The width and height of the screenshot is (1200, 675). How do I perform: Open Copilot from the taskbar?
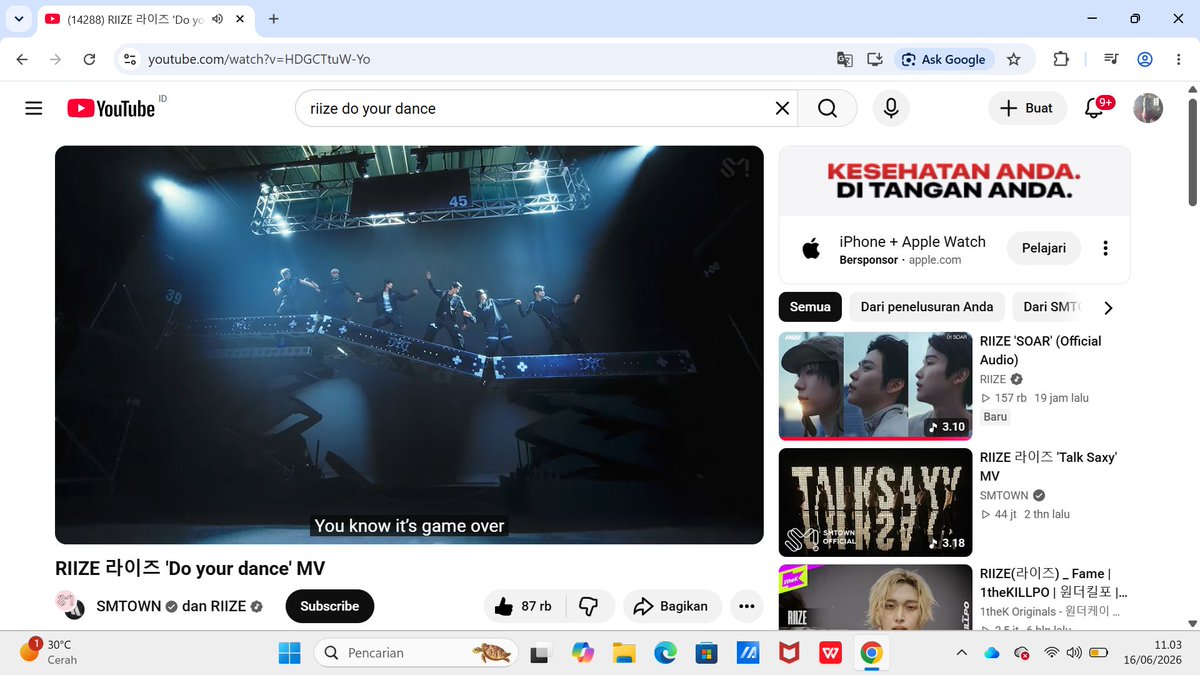(x=582, y=653)
